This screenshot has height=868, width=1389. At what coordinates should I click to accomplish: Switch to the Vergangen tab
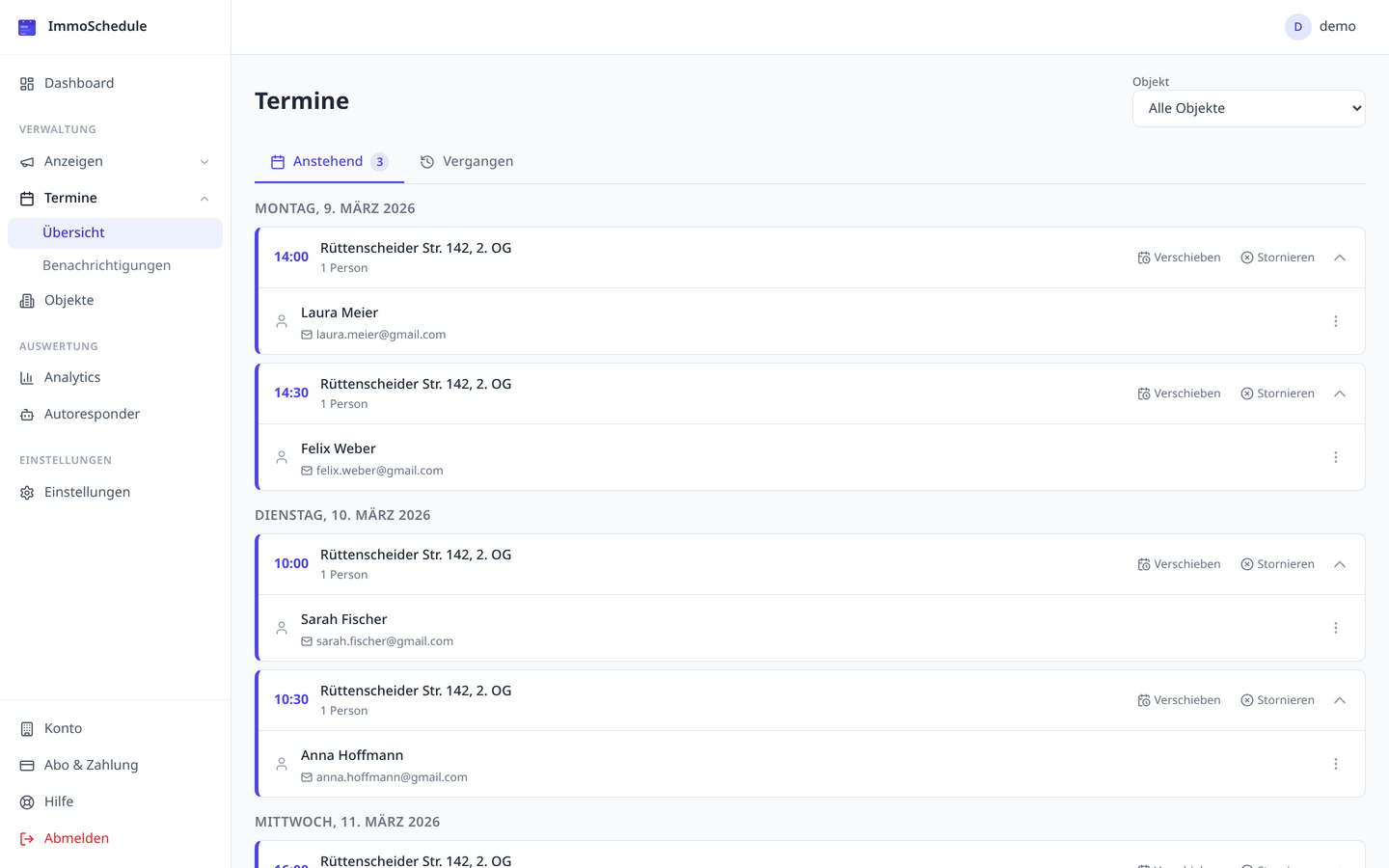[x=467, y=162]
